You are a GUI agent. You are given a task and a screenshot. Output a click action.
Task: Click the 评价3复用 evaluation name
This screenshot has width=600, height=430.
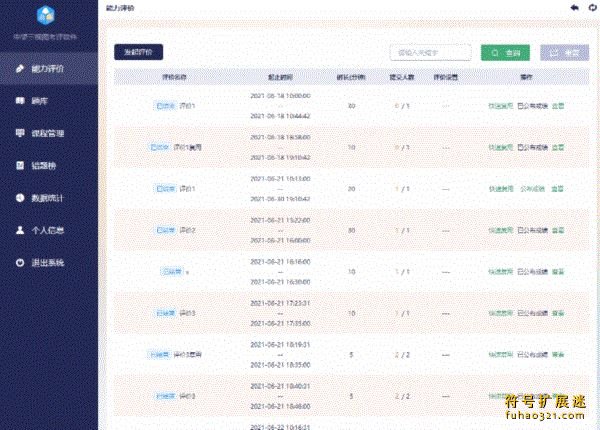click(188, 355)
